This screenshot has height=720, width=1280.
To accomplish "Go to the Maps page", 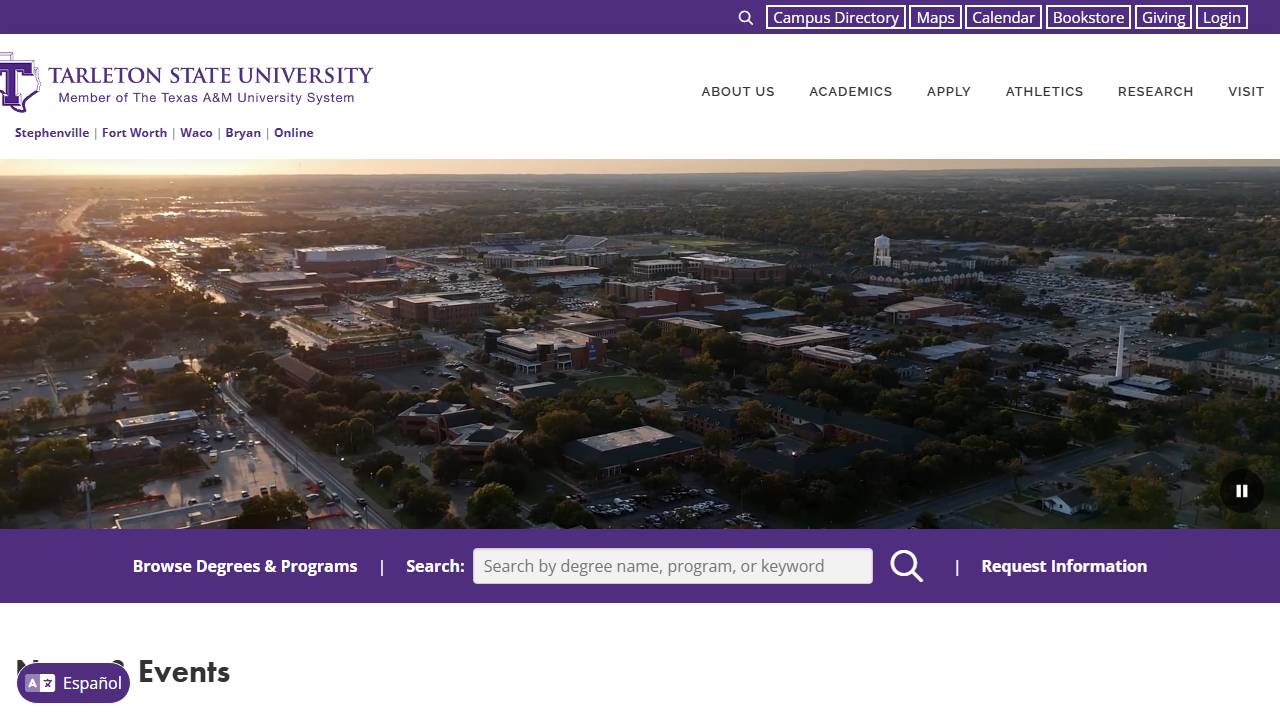I will pos(935,18).
